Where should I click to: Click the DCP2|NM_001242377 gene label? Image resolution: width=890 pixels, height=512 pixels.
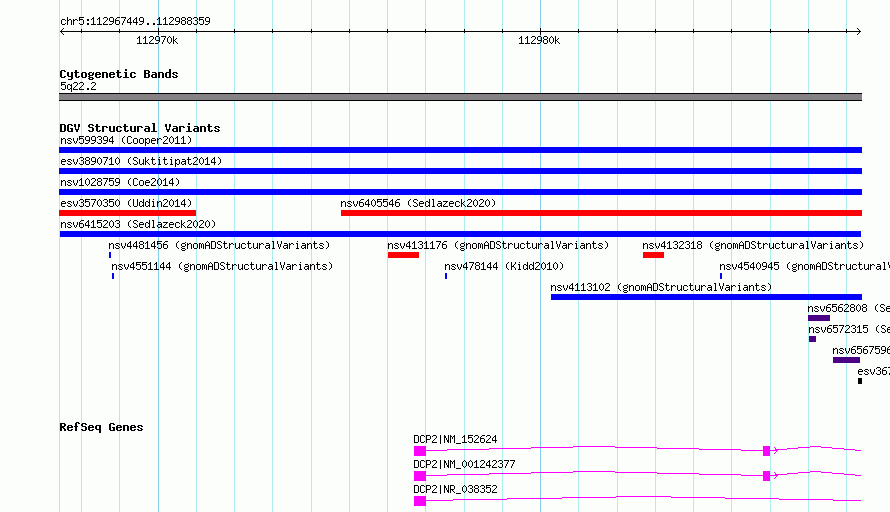pos(464,464)
